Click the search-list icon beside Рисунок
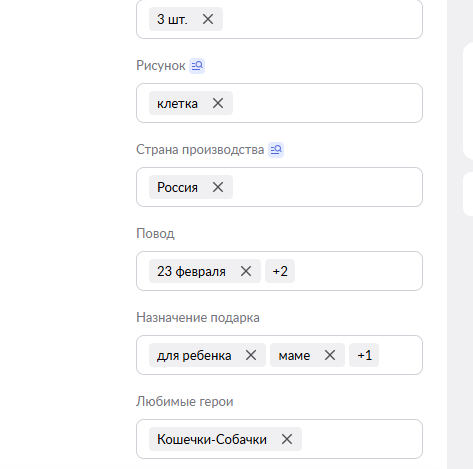 coord(197,66)
